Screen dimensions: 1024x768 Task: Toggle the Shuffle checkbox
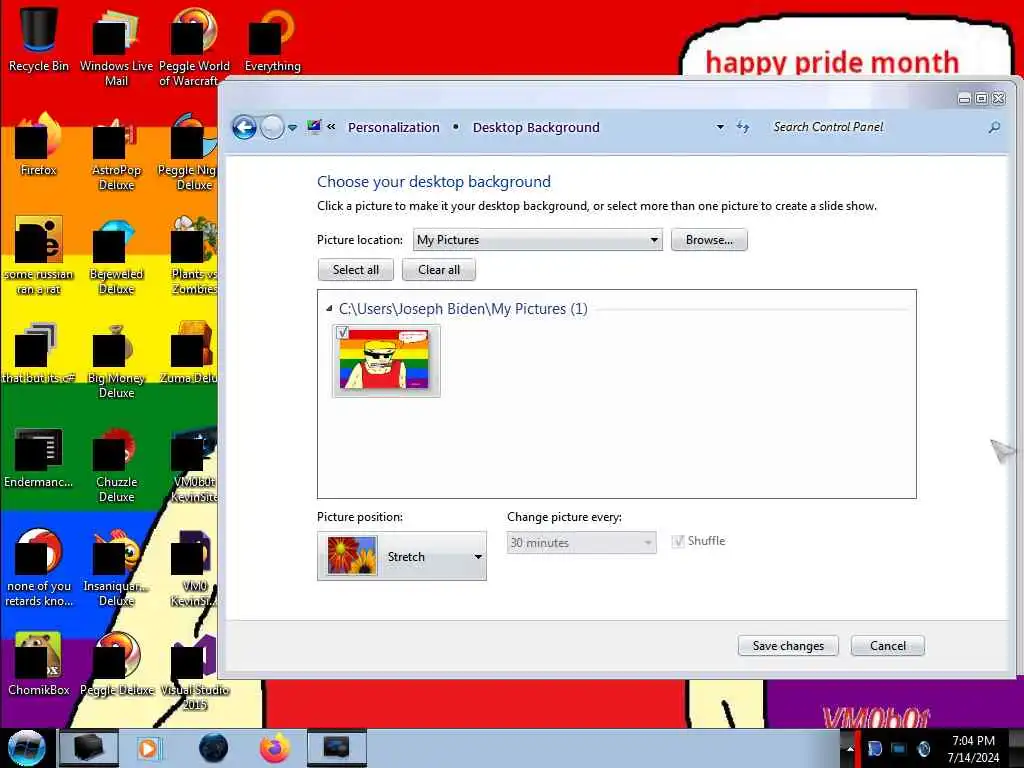coord(678,541)
